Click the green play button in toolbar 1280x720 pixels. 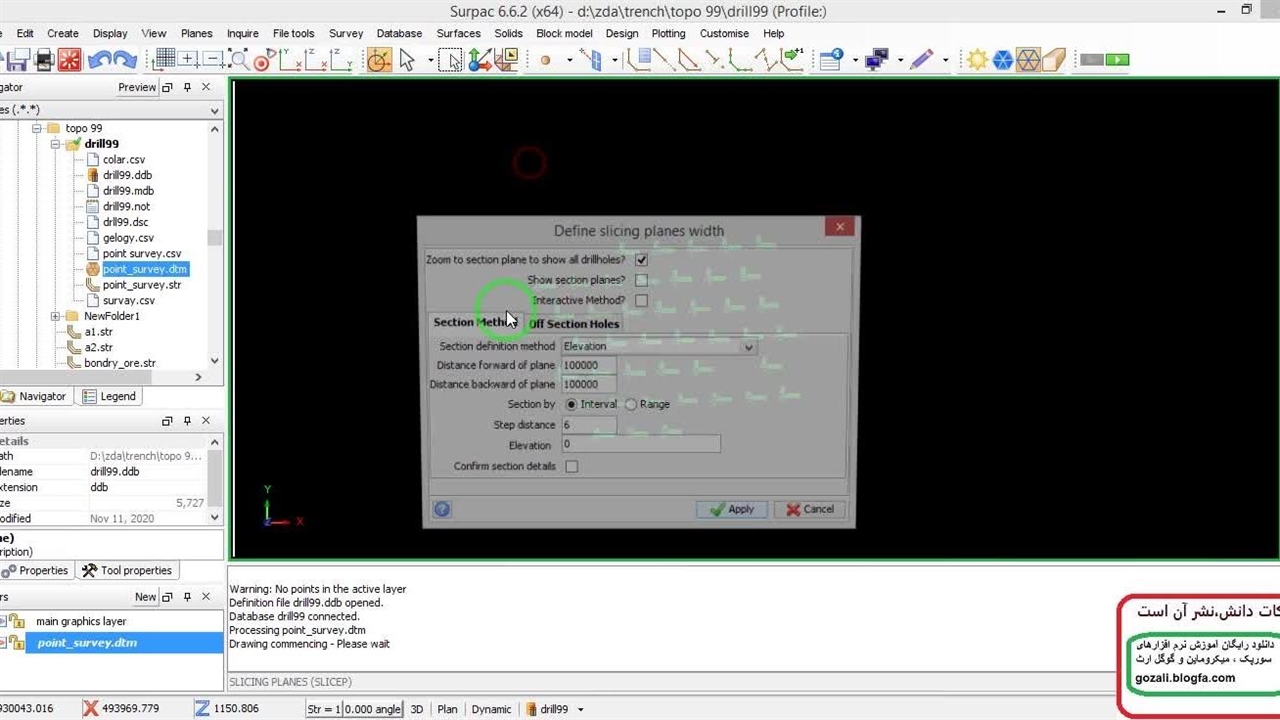[1117, 60]
